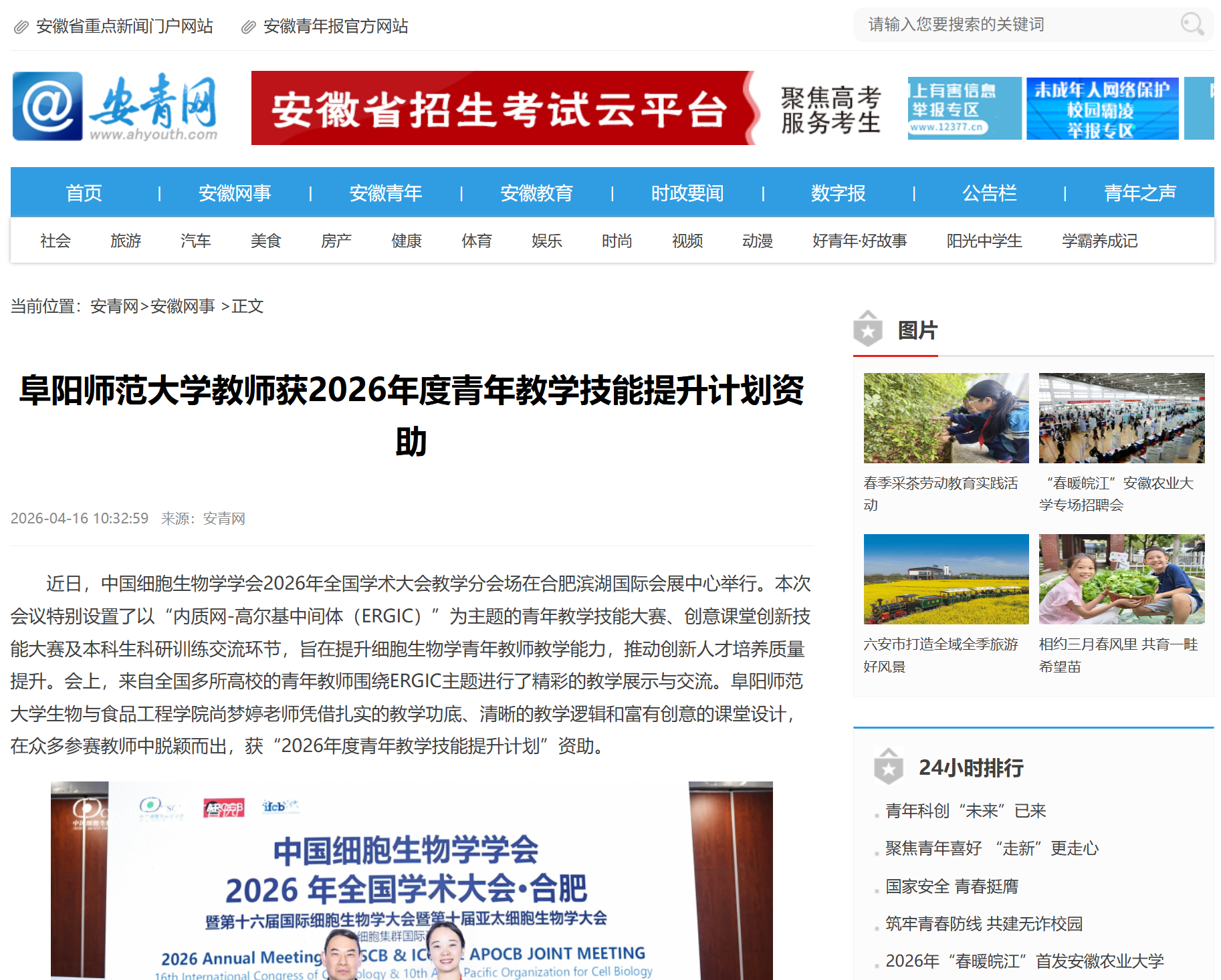
Task: Click paperclip icon beside 安徽青年报官方网站
Action: click(248, 27)
